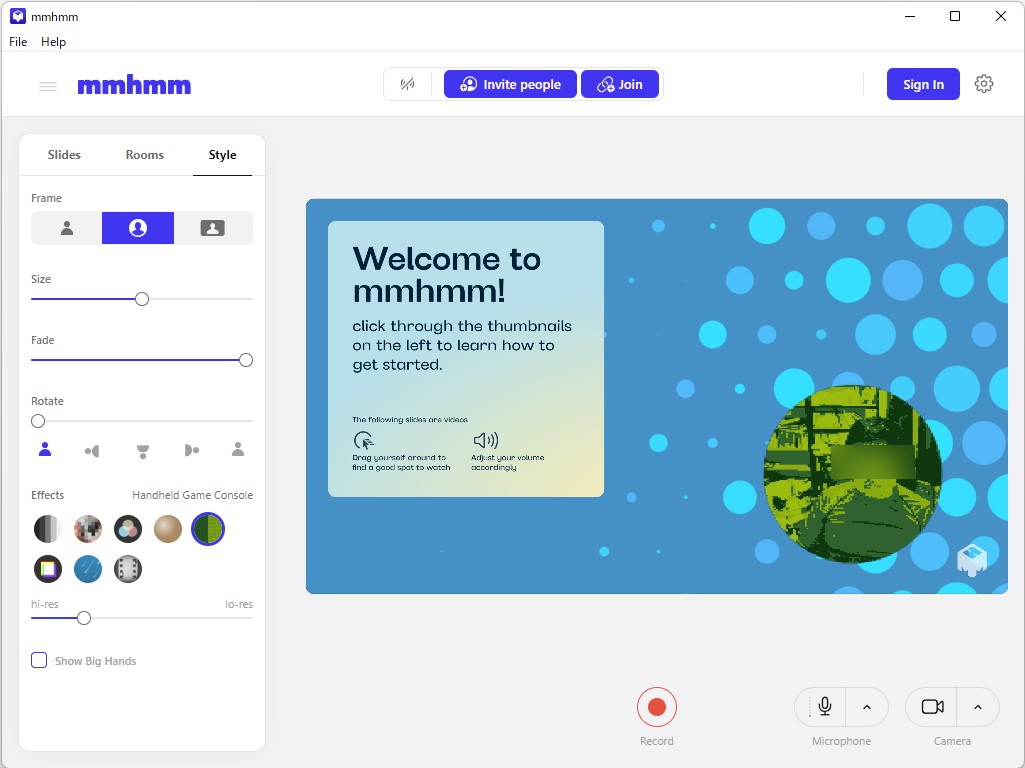This screenshot has width=1025, height=768.
Task: Start recording with Record button
Action: (656, 707)
